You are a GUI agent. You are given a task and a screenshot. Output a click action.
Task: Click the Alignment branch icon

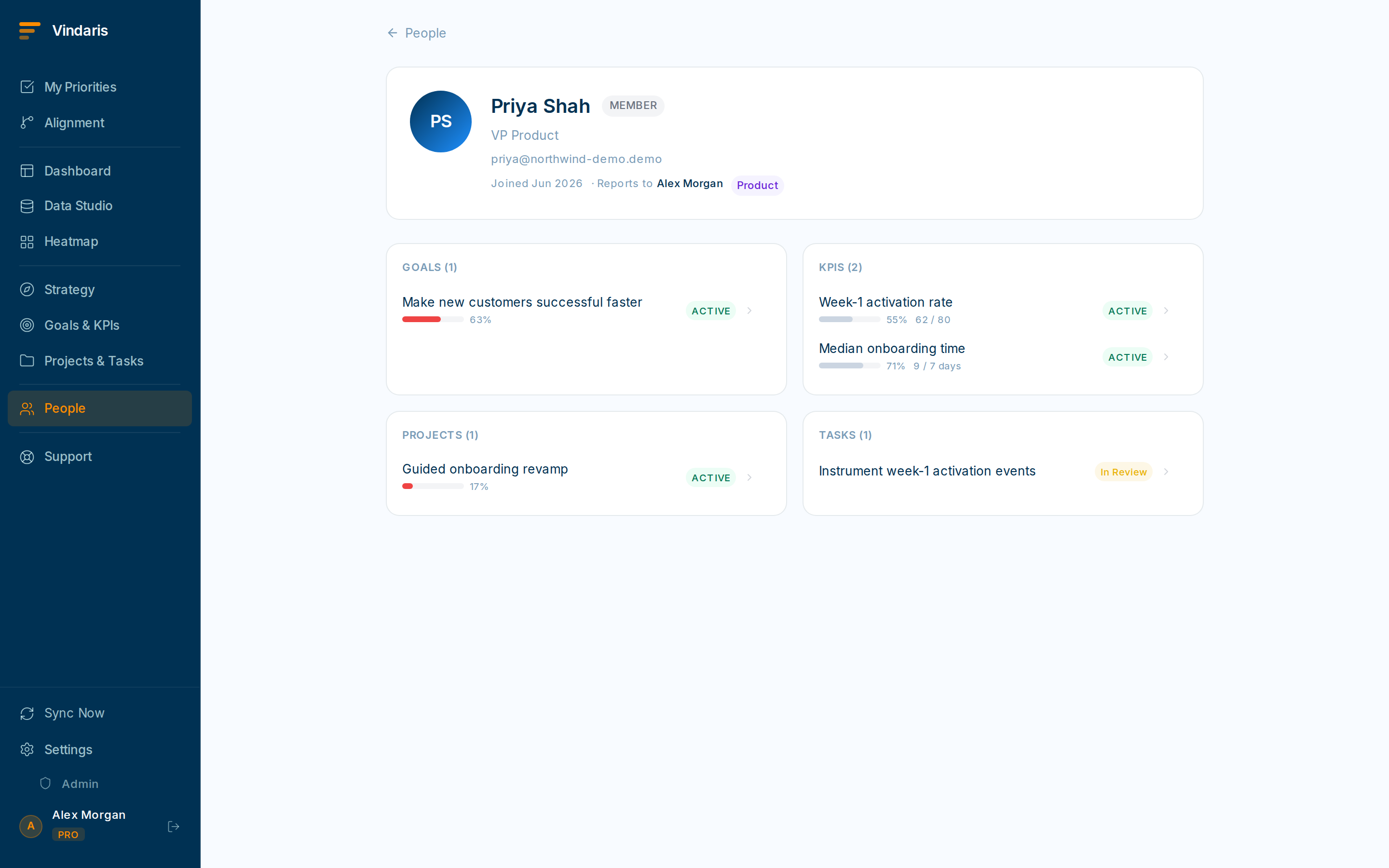click(x=27, y=122)
